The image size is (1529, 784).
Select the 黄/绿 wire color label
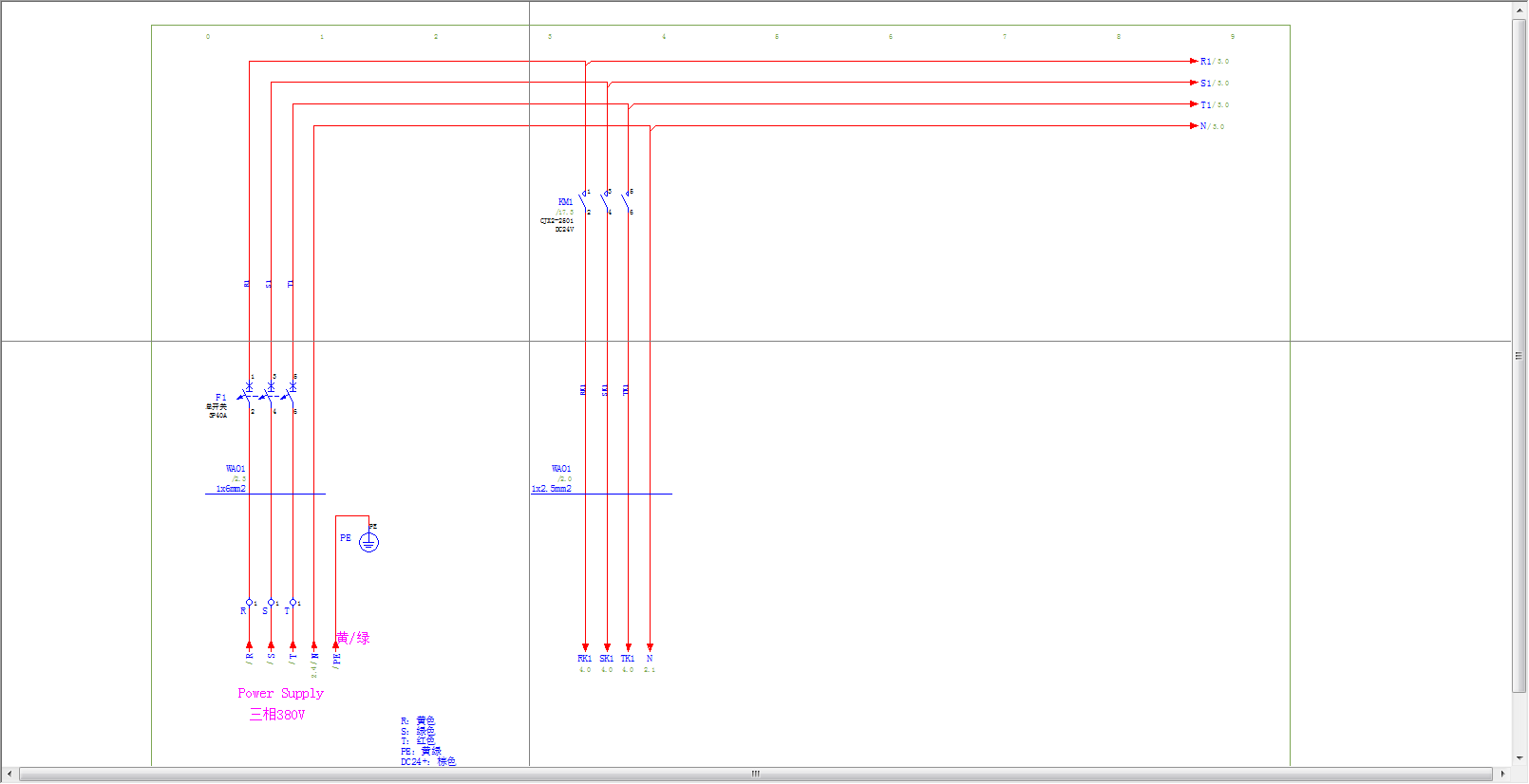tap(353, 638)
